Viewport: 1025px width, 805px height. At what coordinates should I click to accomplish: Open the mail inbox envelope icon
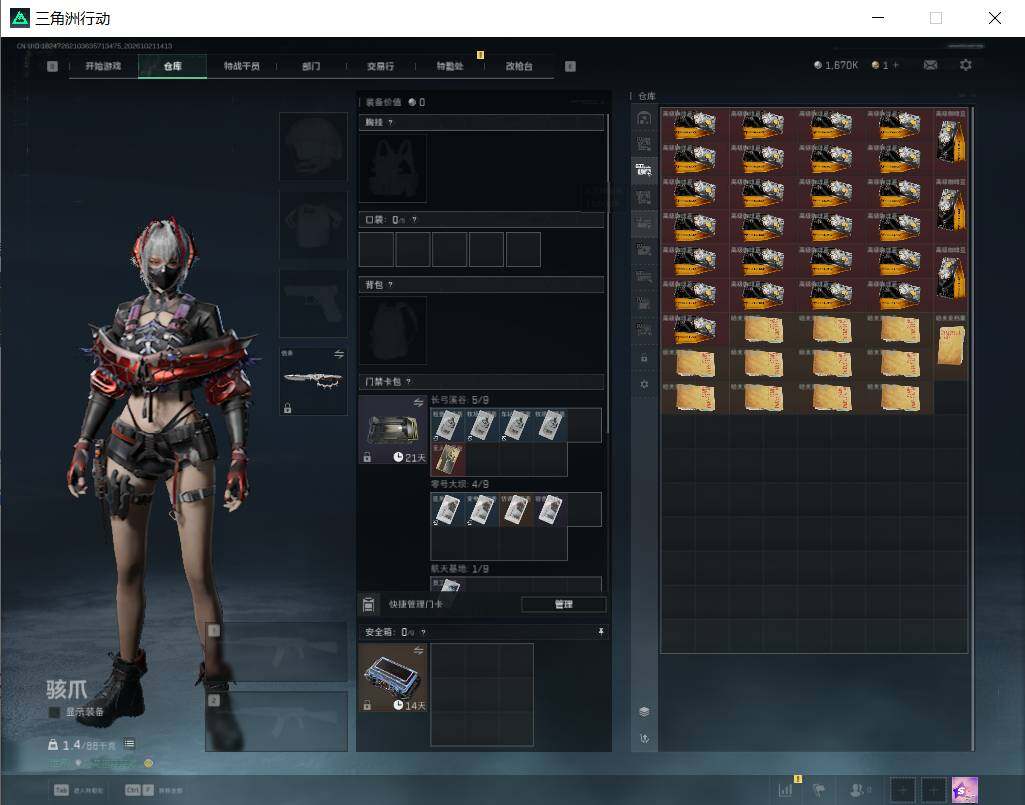point(930,65)
